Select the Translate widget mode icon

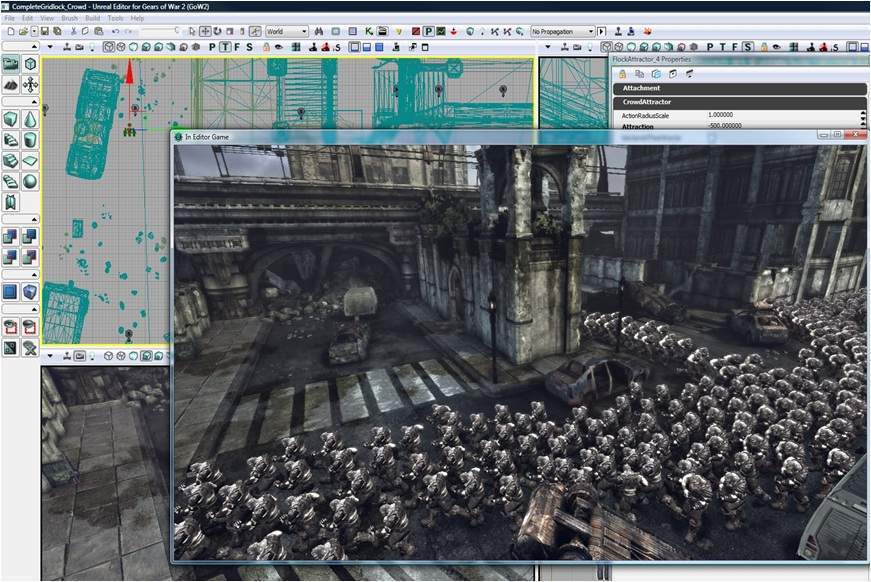pyautogui.click(x=206, y=32)
